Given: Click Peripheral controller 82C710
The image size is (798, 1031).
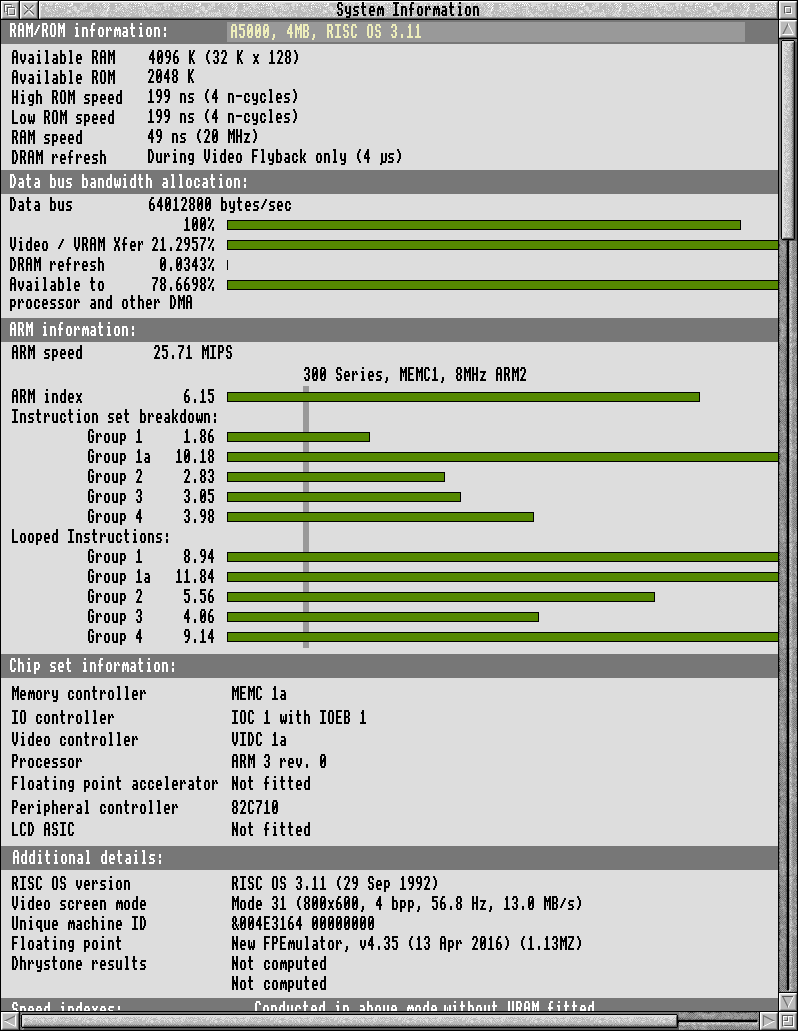Looking at the screenshot, I should coord(254,807).
